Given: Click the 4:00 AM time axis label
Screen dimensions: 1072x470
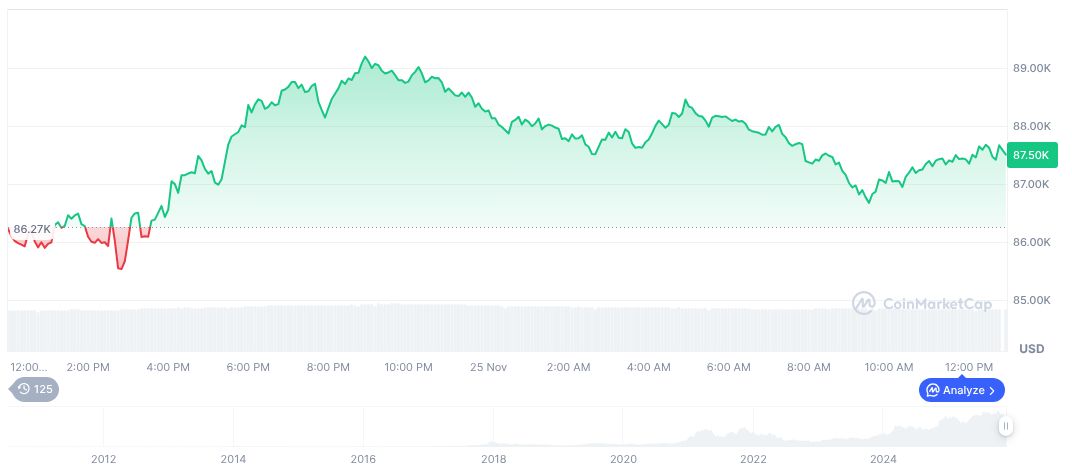Looking at the screenshot, I should [x=648, y=367].
